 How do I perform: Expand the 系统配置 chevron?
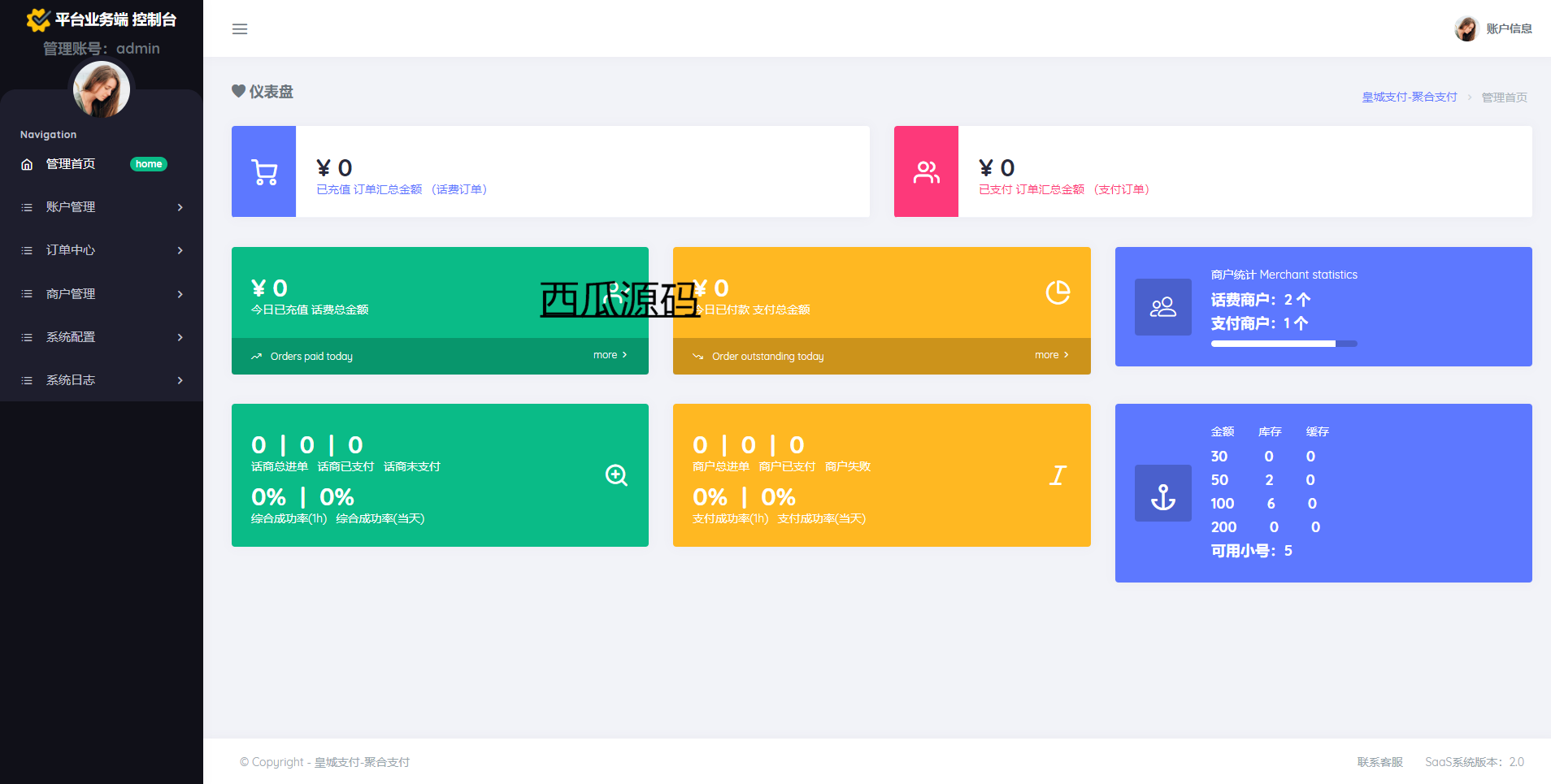pyautogui.click(x=180, y=337)
